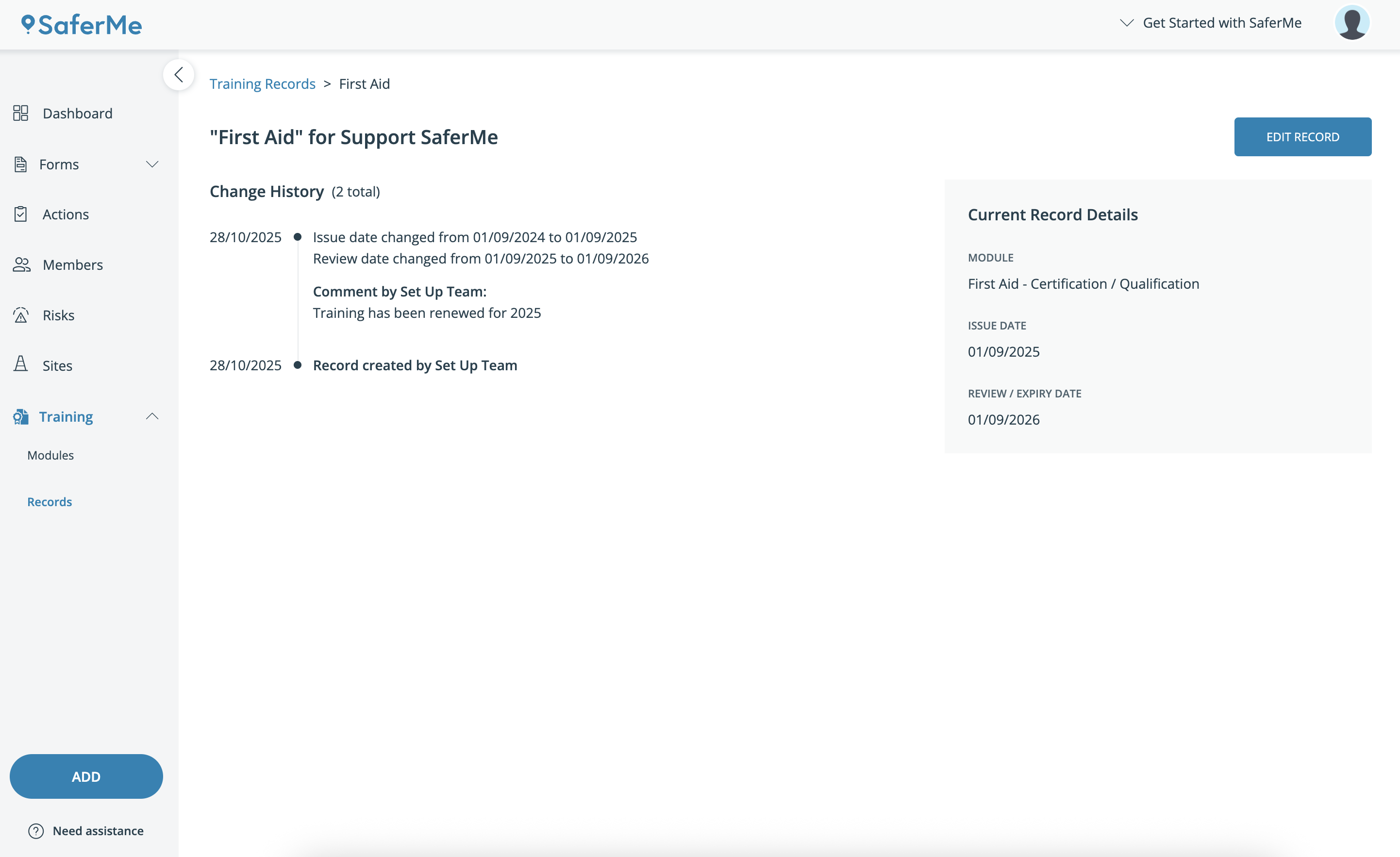Screen dimensions: 1400x857
Task: Go back to Training Records breadcrumb link
Action: [262, 83]
